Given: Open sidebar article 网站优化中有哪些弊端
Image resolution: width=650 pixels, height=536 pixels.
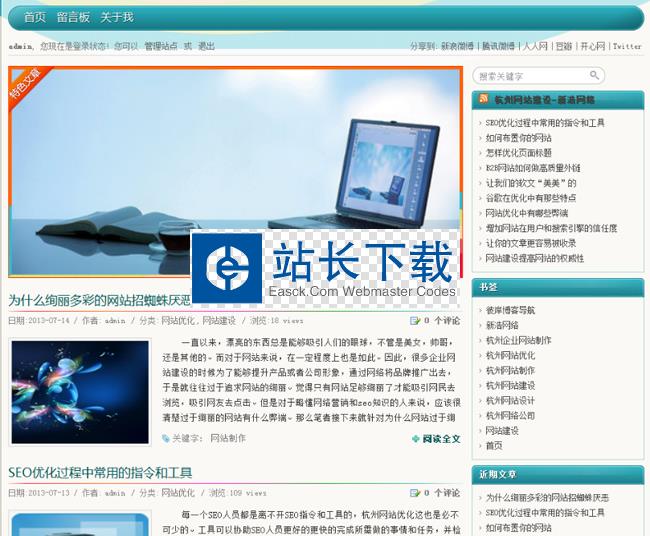Looking at the screenshot, I should [526, 213].
